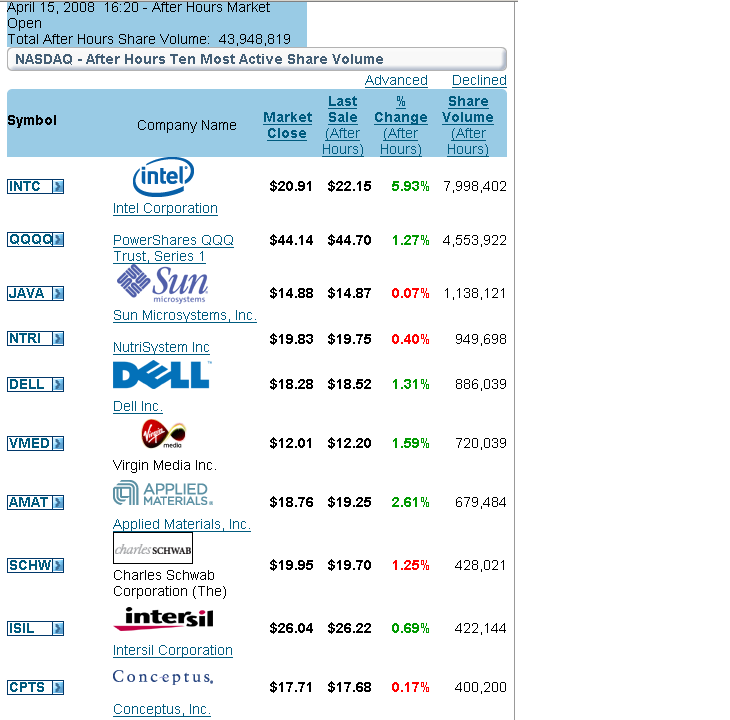Click the Charles Schwab logo

tap(153, 548)
